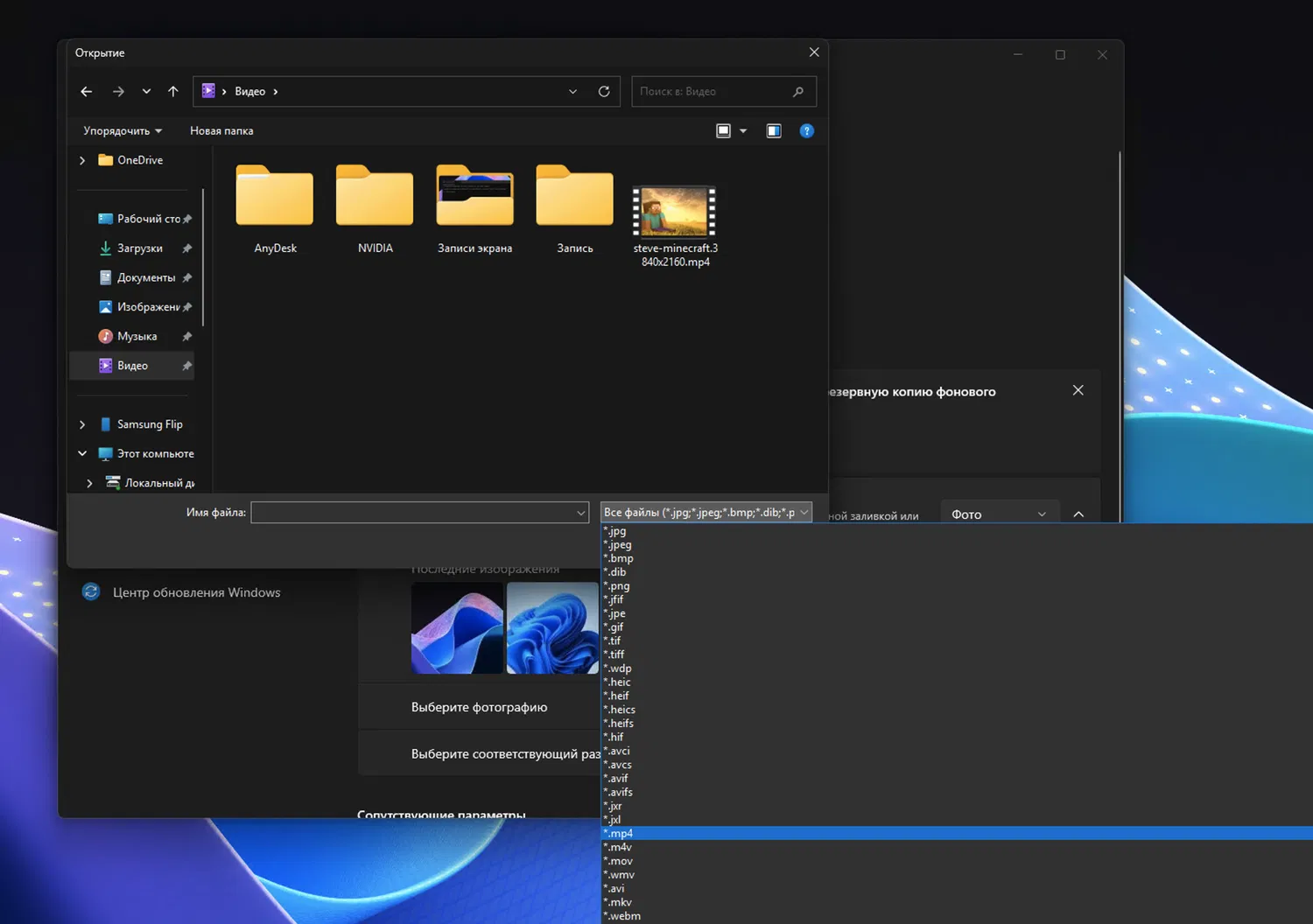The image size is (1313, 924).
Task: Refresh the Видео folder view
Action: [604, 92]
